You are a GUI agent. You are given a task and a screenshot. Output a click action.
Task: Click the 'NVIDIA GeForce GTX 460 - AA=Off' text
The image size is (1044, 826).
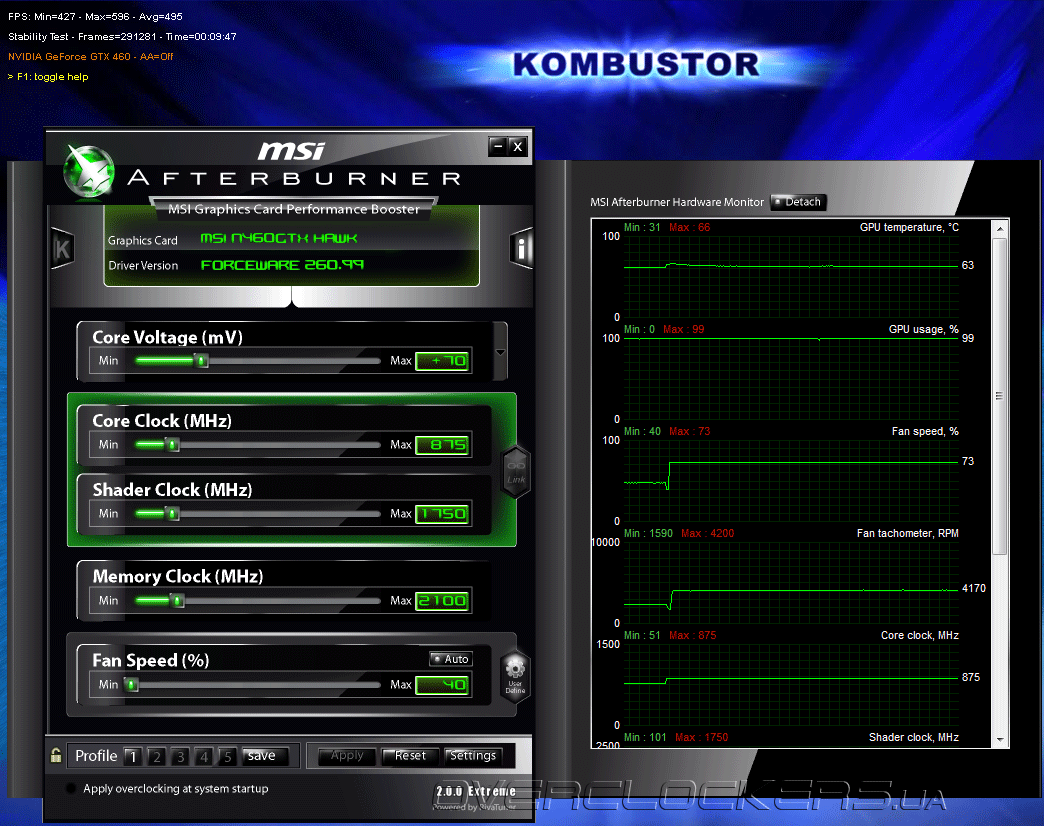click(x=91, y=57)
